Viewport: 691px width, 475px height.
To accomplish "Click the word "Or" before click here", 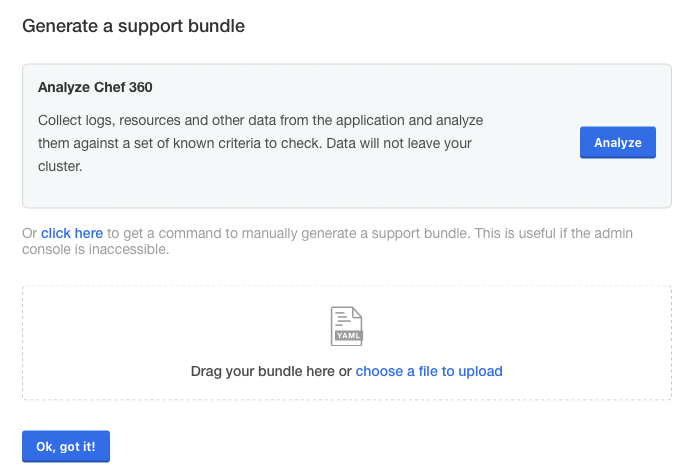I will tap(30, 233).
